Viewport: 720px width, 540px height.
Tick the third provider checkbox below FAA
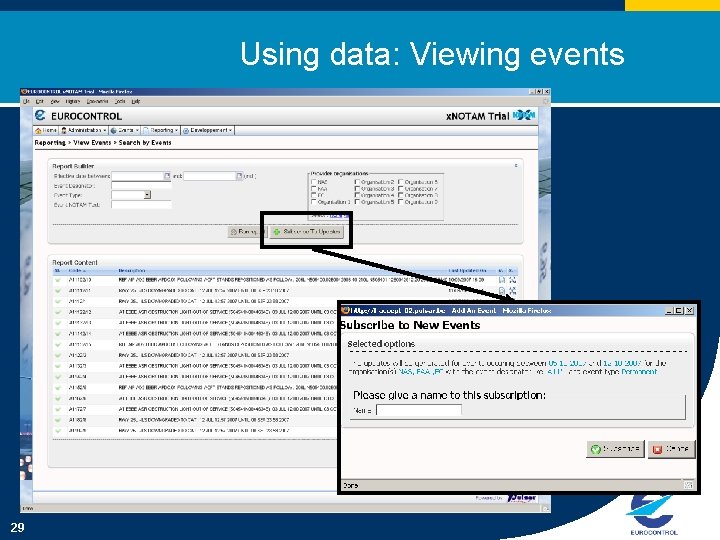point(314,195)
